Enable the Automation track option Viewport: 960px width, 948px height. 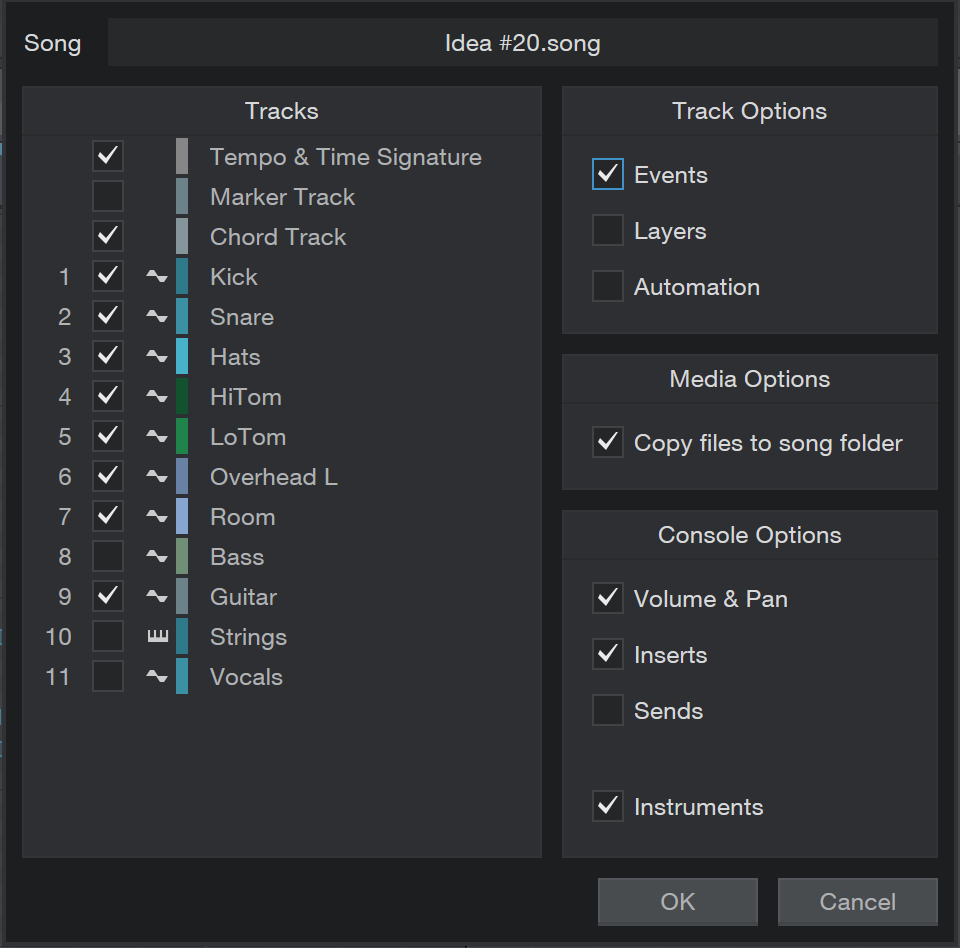tap(608, 286)
